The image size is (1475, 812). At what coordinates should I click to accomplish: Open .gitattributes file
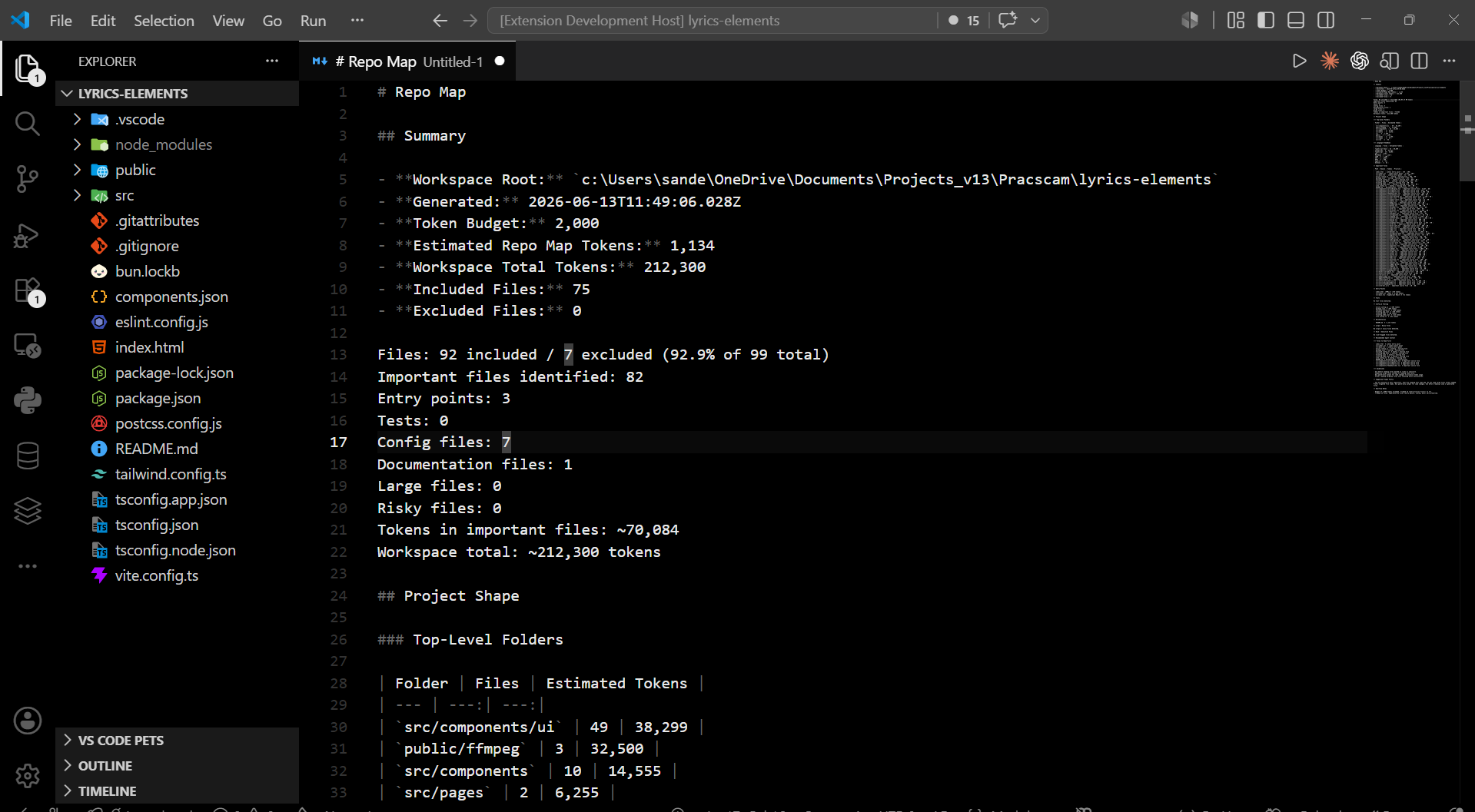pos(177,220)
